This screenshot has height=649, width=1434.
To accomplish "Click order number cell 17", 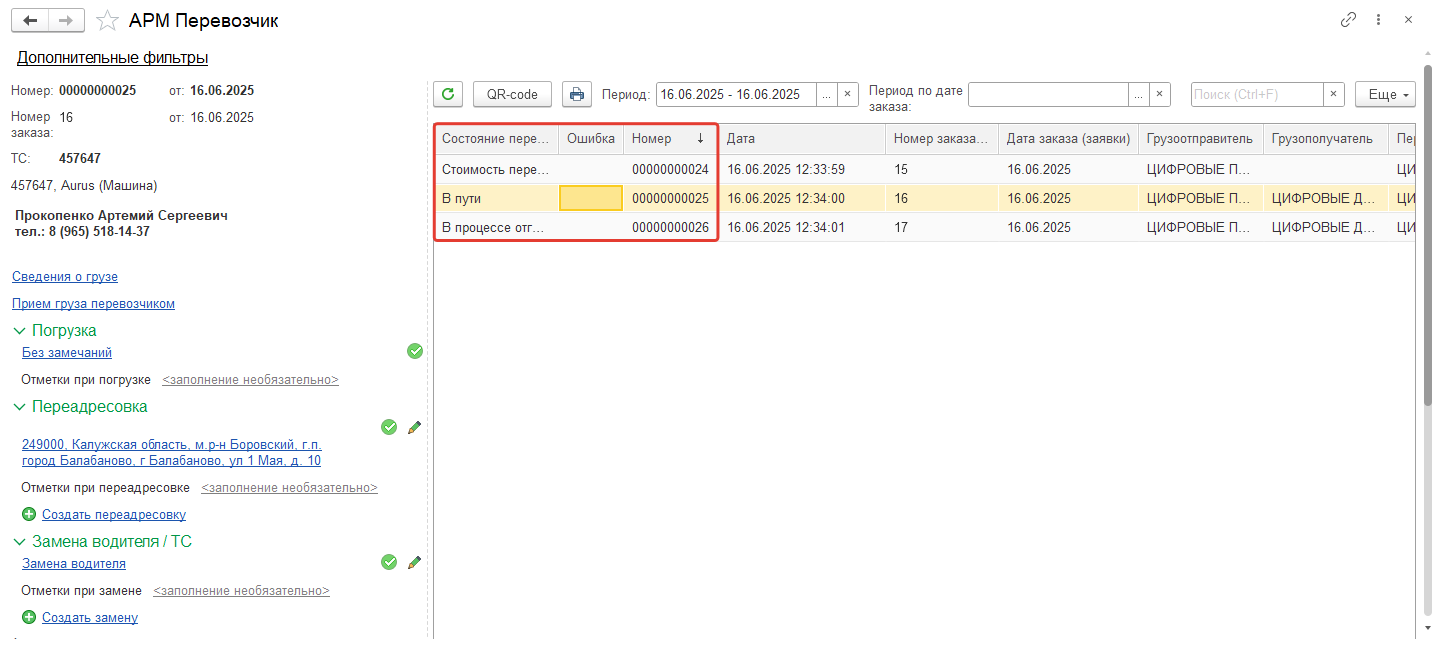I will click(942, 227).
